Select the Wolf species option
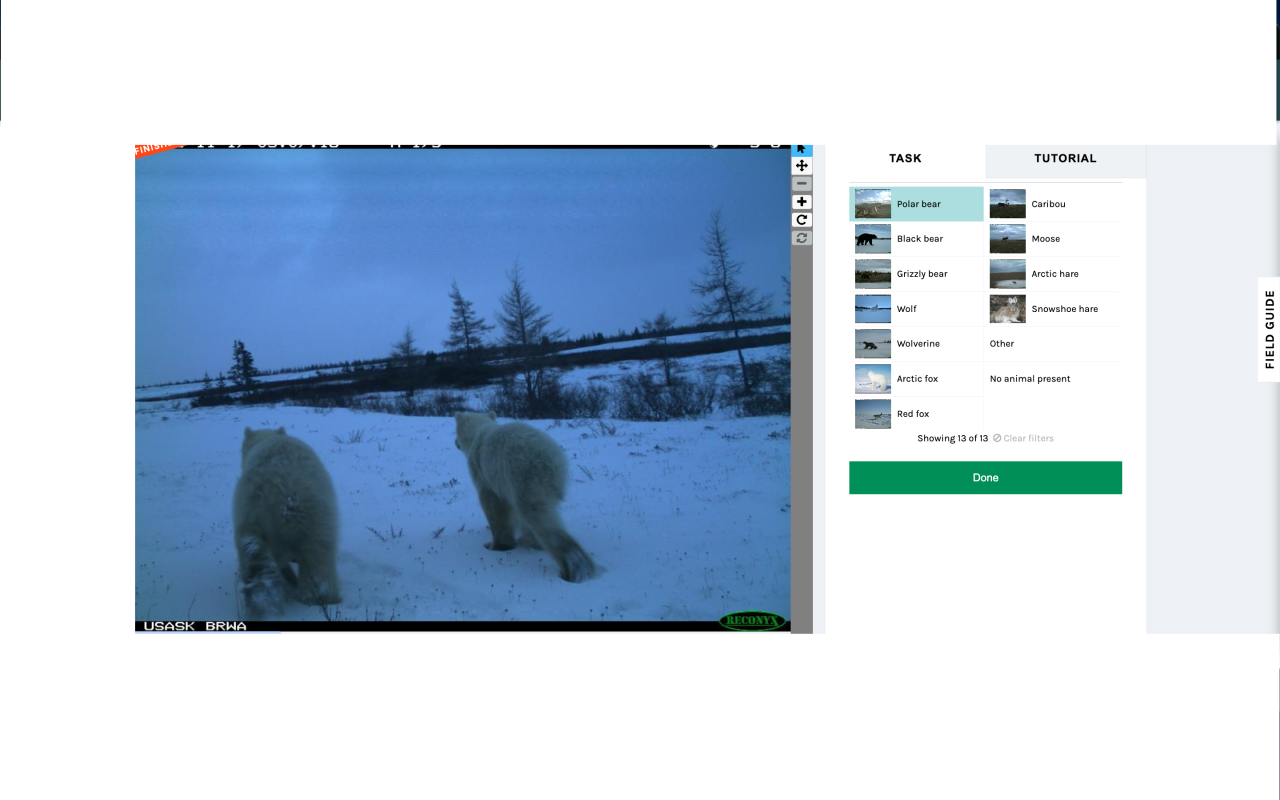The image size is (1280, 800). (x=917, y=309)
